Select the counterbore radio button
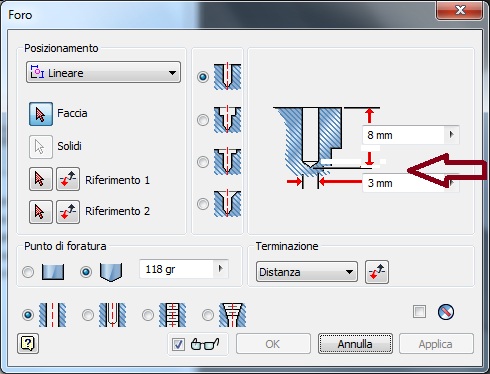The width and height of the screenshot is (490, 374). coord(203,120)
